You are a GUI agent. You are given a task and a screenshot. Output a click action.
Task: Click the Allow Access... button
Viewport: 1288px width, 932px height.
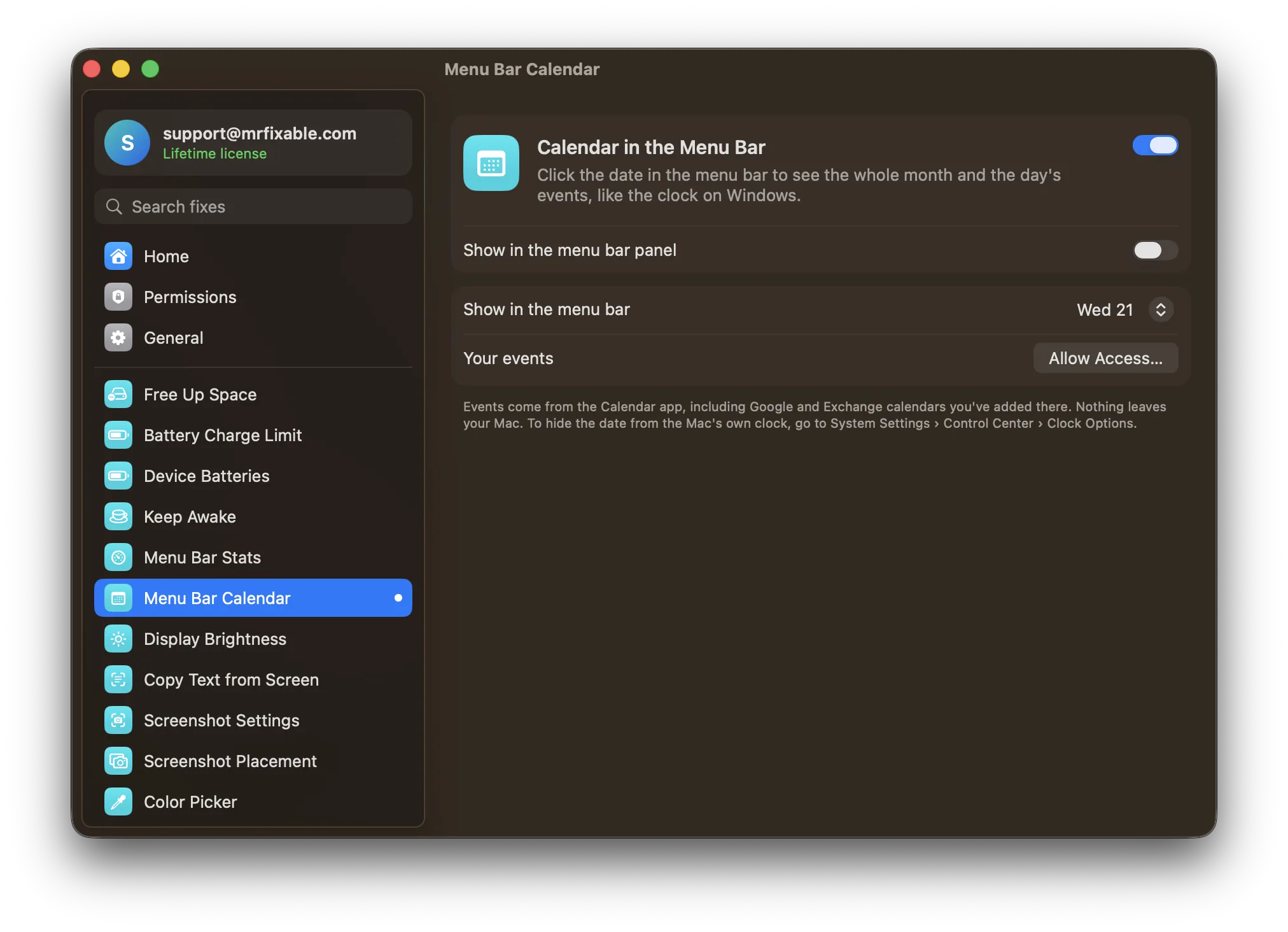[x=1106, y=358]
